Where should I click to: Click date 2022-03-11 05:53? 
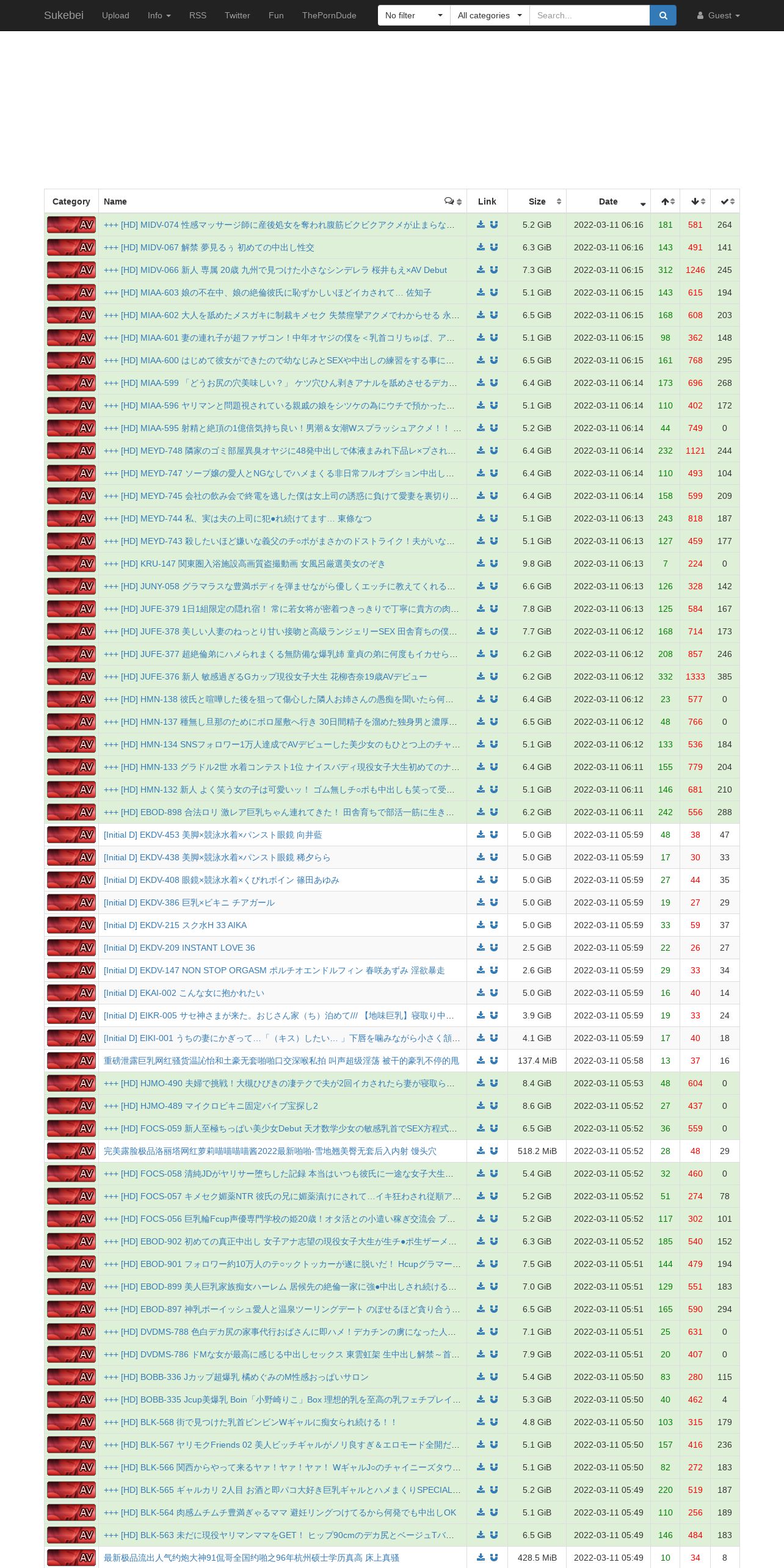pos(608,1083)
